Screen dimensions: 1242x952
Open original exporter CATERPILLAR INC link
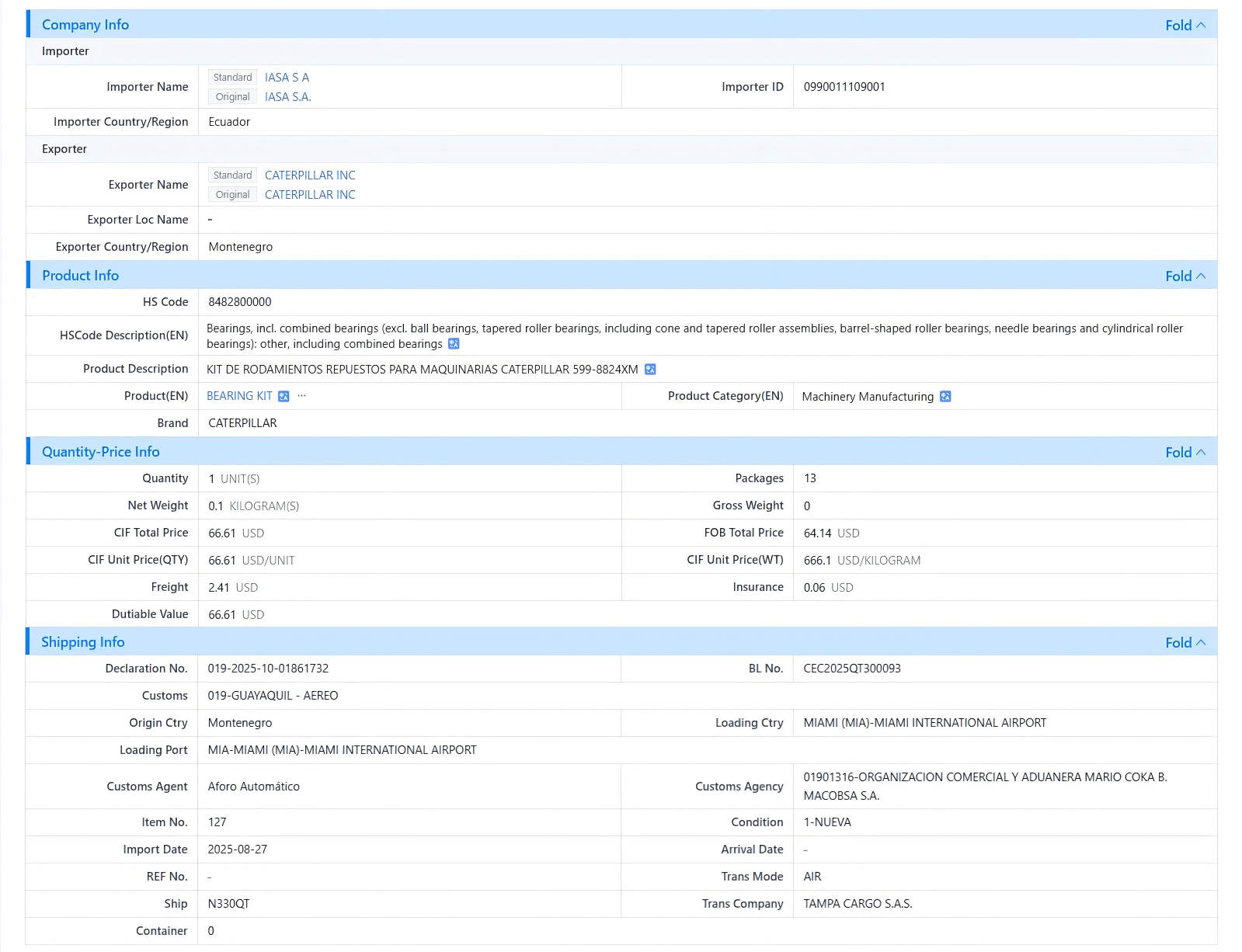(x=310, y=195)
